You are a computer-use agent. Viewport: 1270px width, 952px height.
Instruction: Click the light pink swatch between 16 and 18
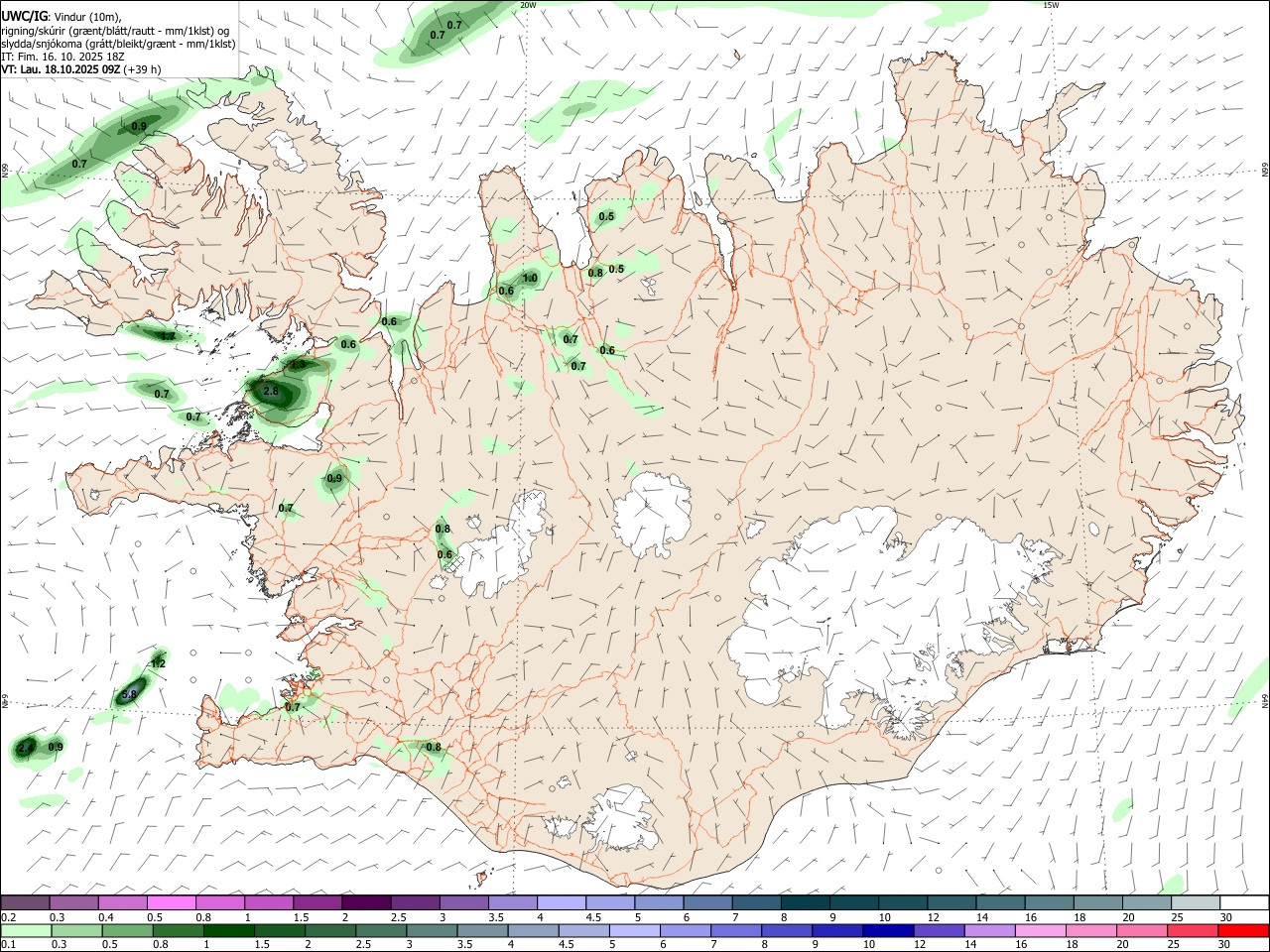1040,930
